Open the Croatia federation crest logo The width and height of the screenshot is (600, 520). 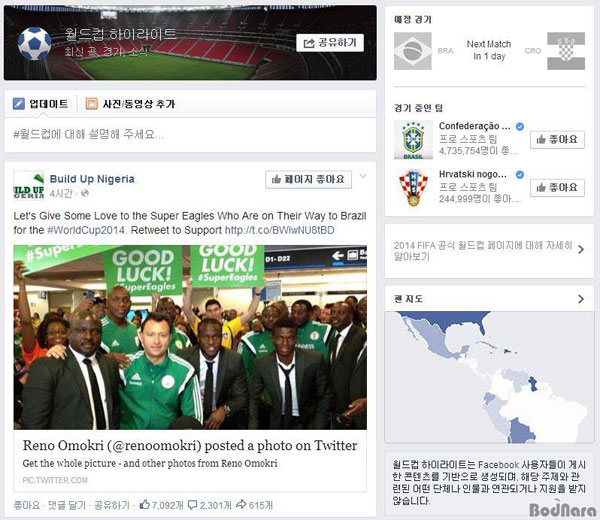coord(413,188)
